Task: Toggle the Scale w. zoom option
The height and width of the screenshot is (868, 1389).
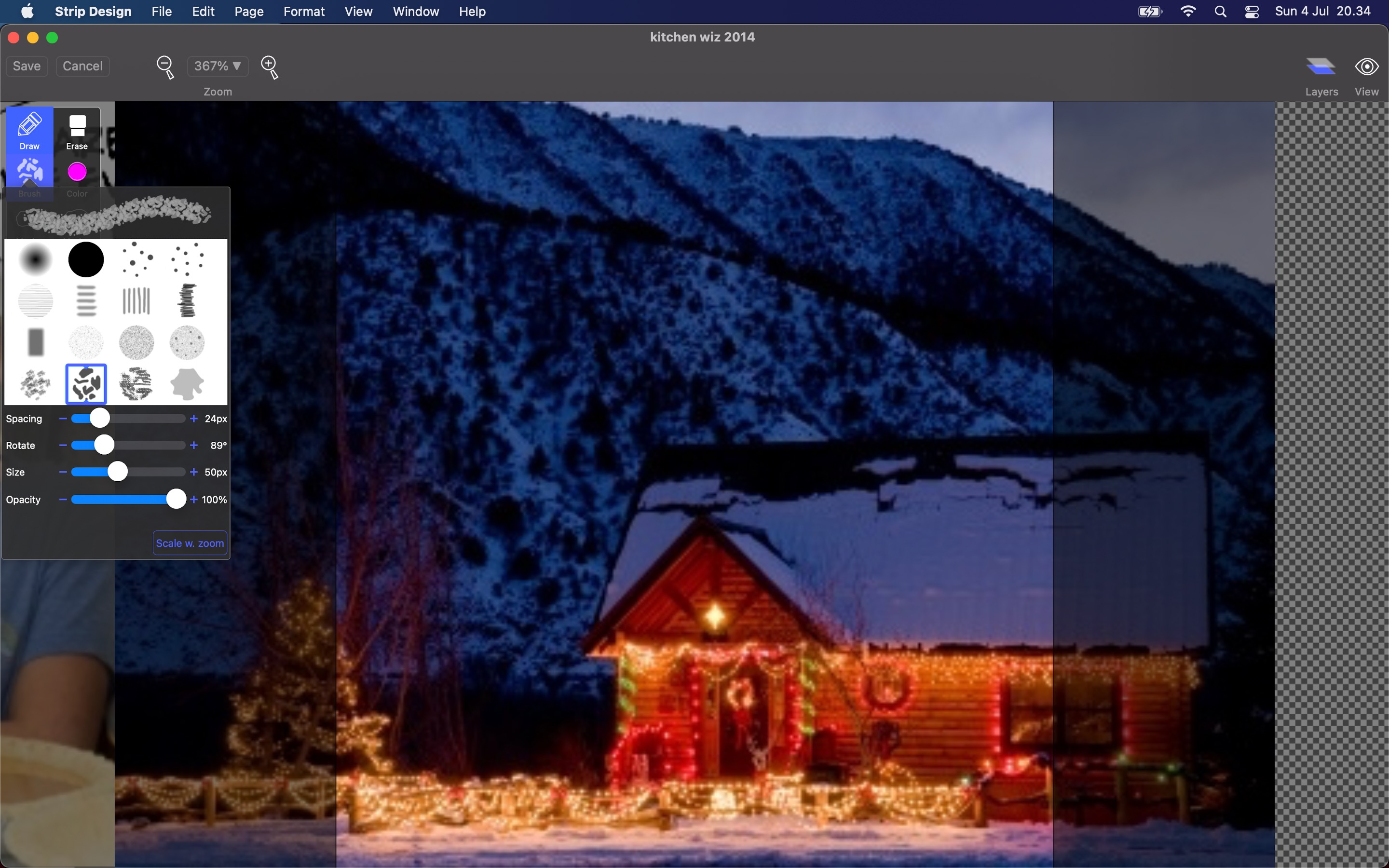Action: point(190,543)
